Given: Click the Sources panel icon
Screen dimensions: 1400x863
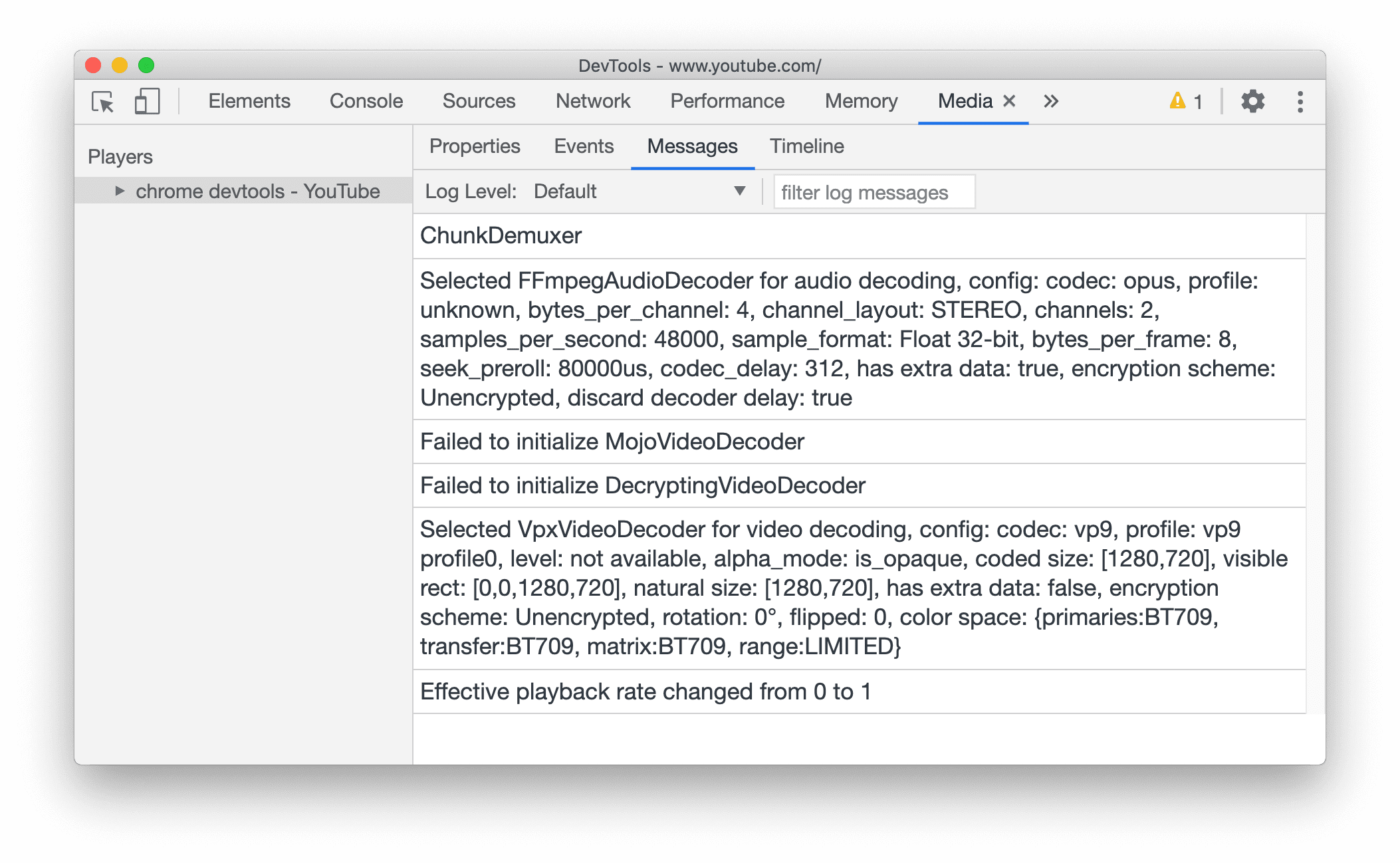Looking at the screenshot, I should pyautogui.click(x=478, y=101).
